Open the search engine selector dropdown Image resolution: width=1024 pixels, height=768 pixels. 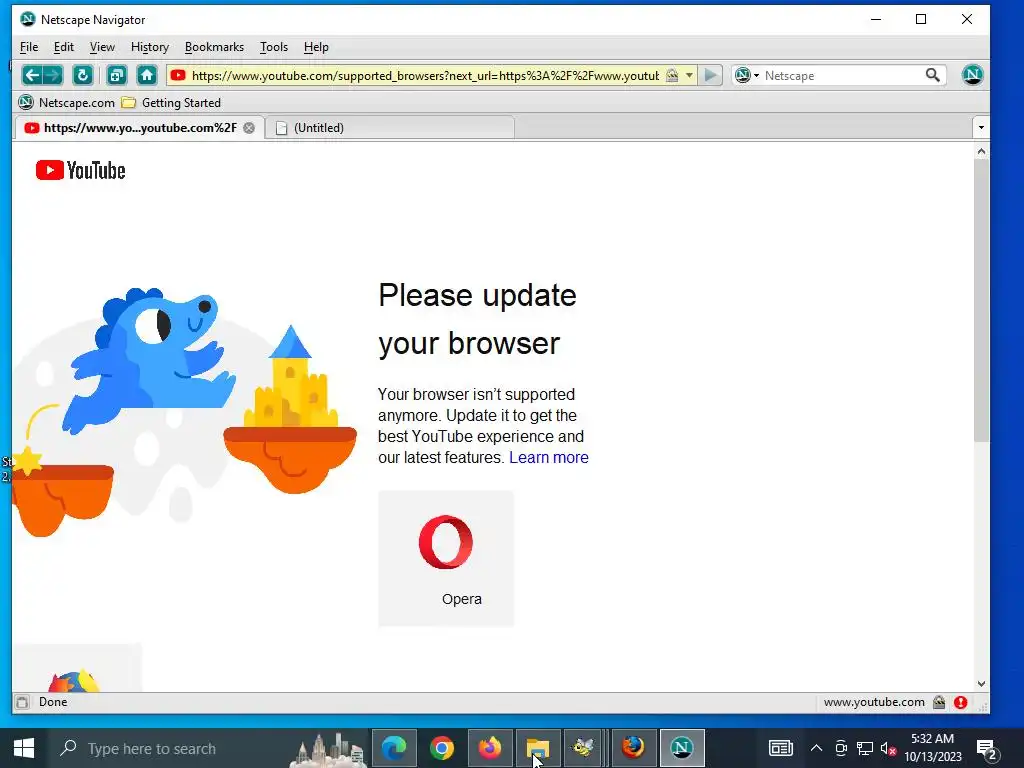coord(747,76)
